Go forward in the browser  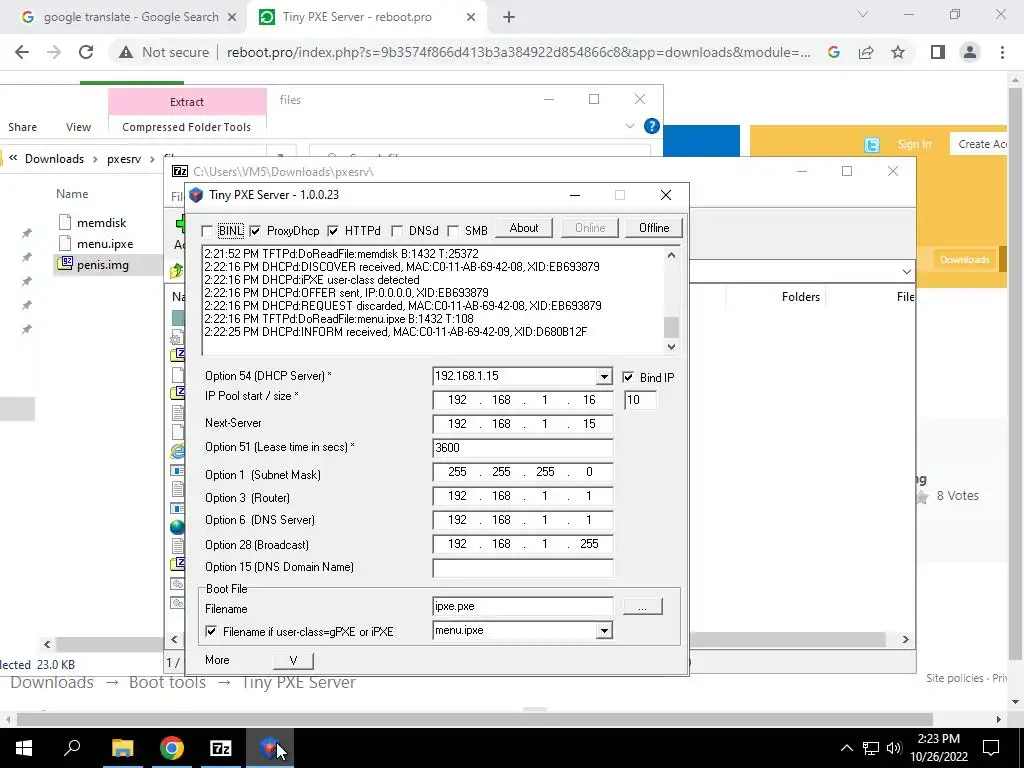[x=54, y=52]
